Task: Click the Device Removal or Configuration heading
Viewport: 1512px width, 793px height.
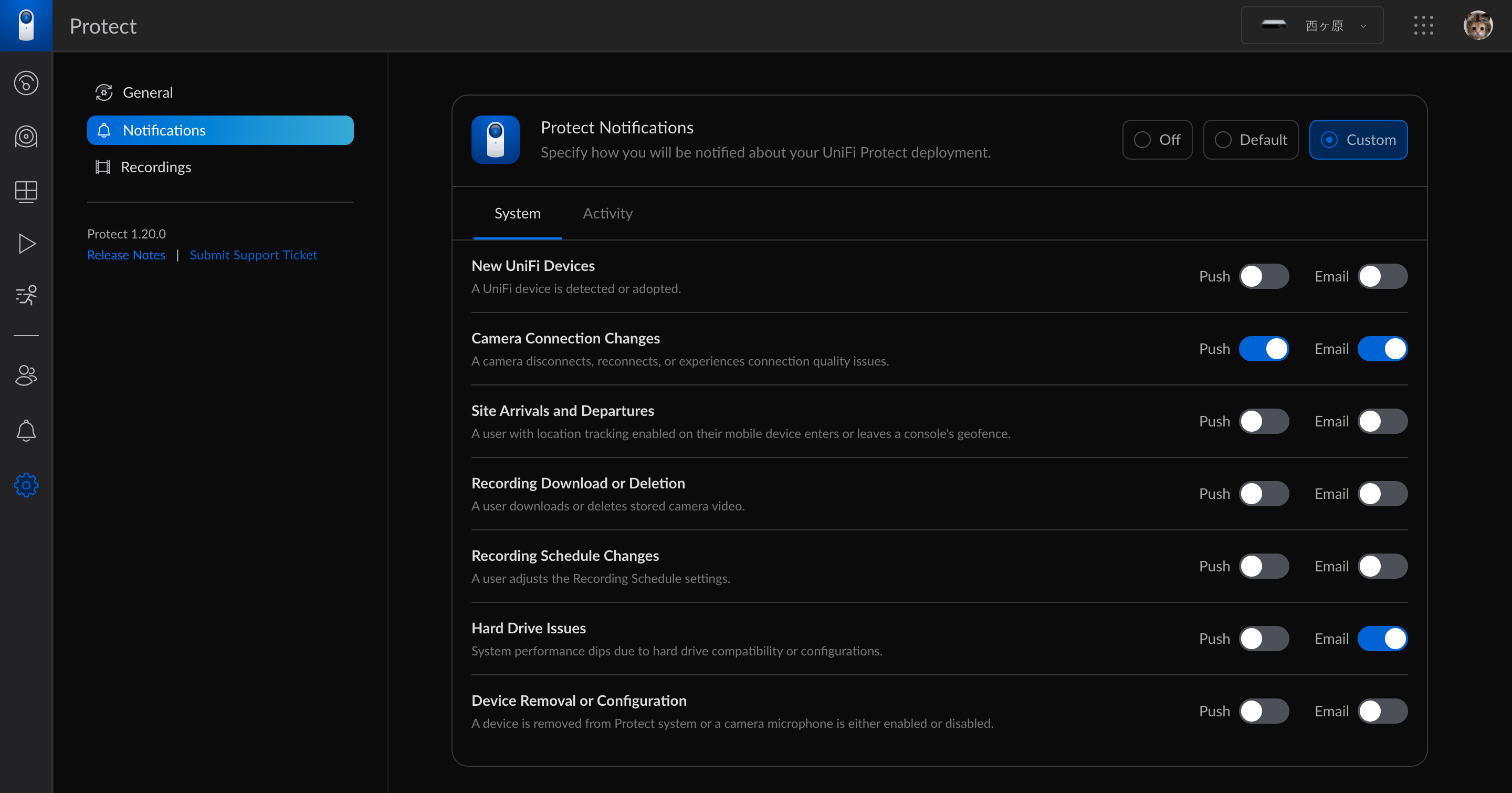Action: 579,701
